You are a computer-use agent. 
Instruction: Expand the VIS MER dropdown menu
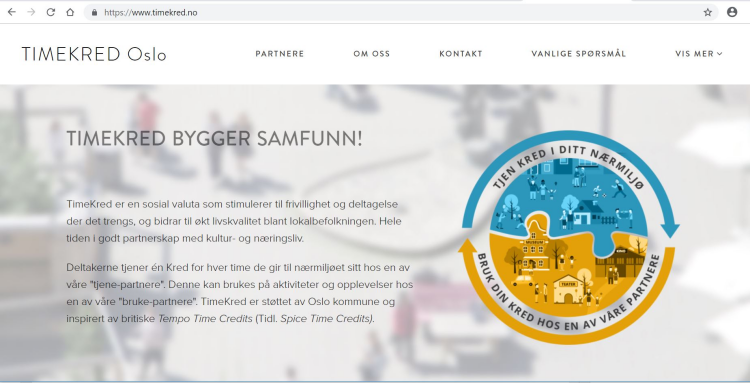tap(699, 54)
